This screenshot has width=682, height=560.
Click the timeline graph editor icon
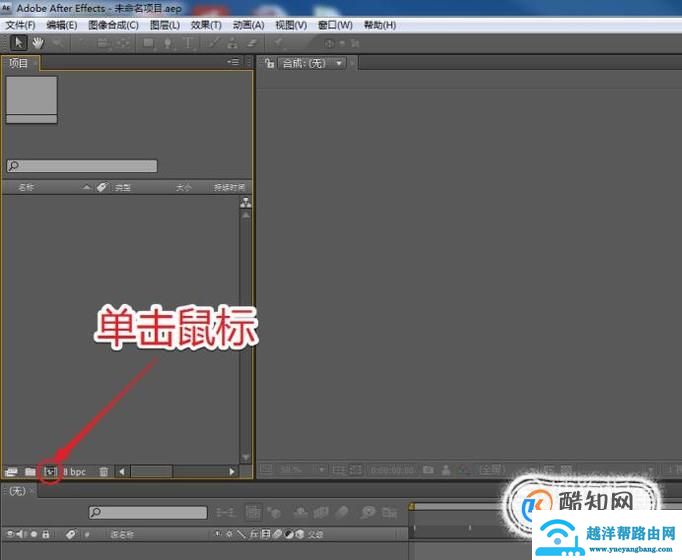pos(390,513)
